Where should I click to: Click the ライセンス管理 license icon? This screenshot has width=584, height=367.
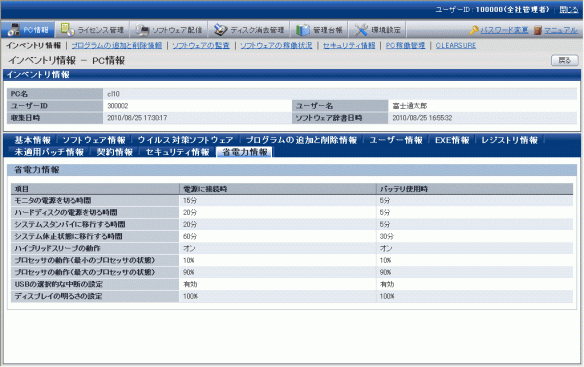tap(67, 29)
